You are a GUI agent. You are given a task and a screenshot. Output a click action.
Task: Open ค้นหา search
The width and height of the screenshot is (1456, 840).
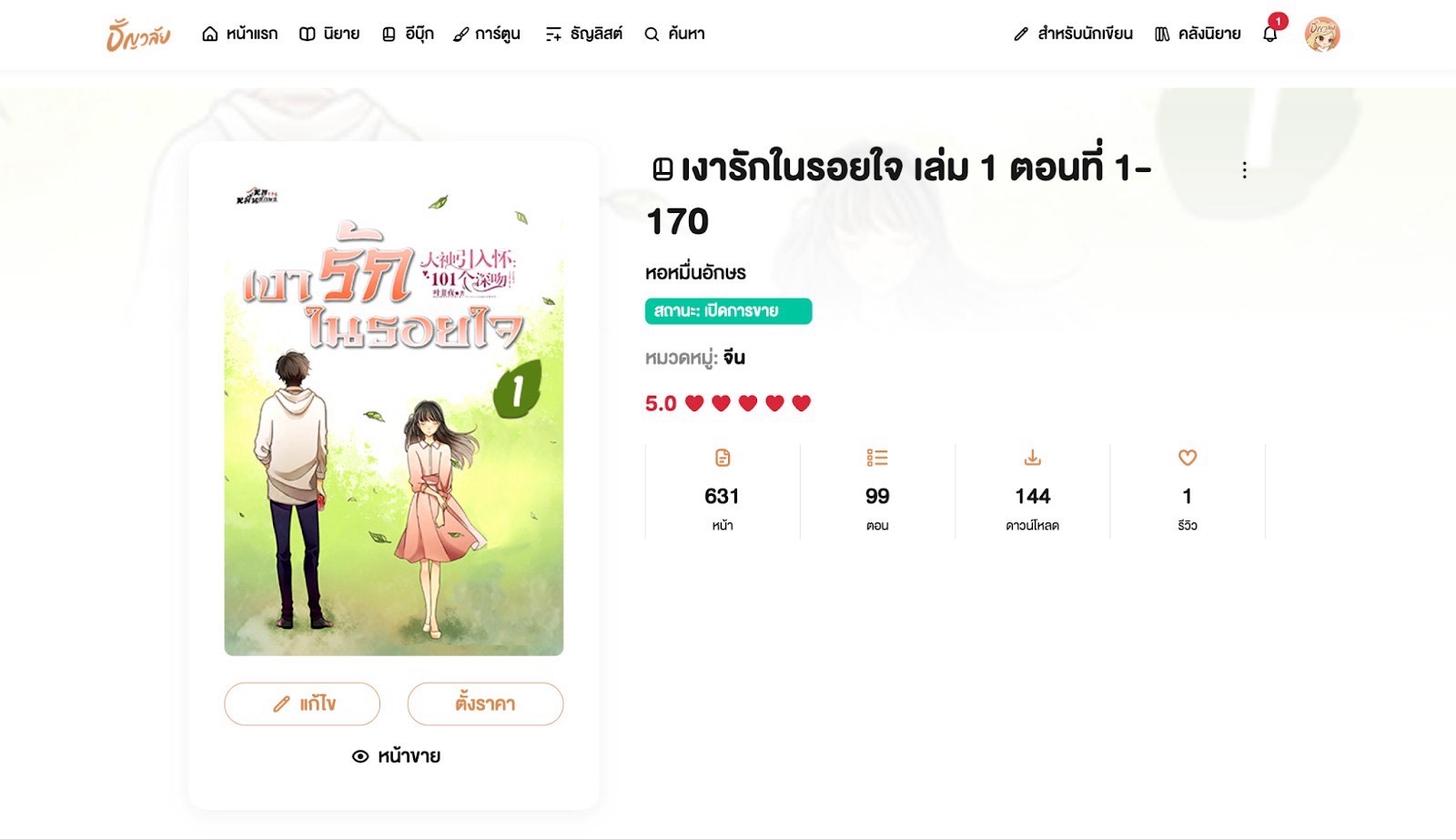(x=674, y=34)
